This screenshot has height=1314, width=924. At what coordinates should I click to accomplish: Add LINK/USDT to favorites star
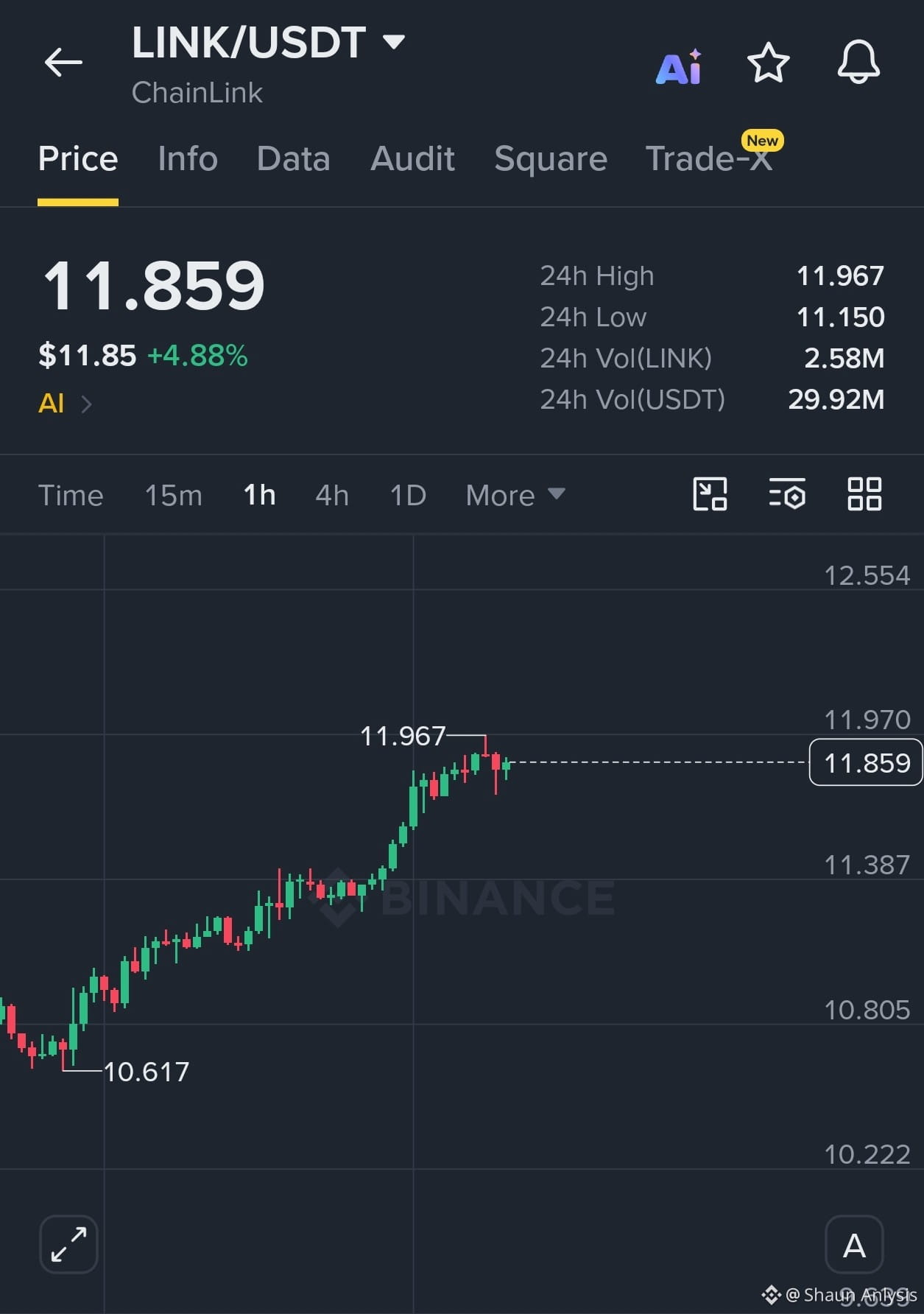(x=768, y=63)
